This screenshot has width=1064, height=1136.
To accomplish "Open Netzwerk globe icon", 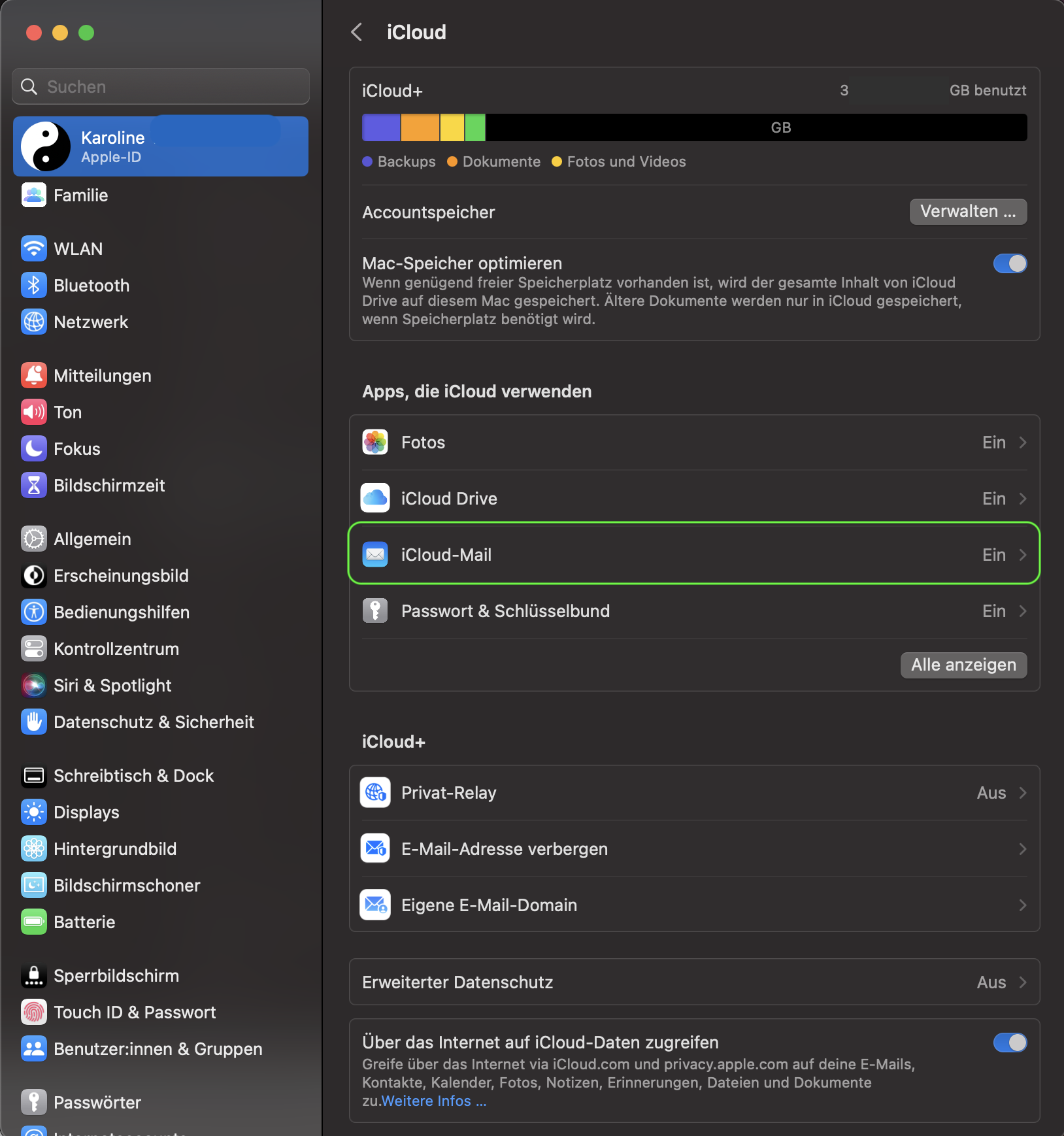I will point(34,322).
